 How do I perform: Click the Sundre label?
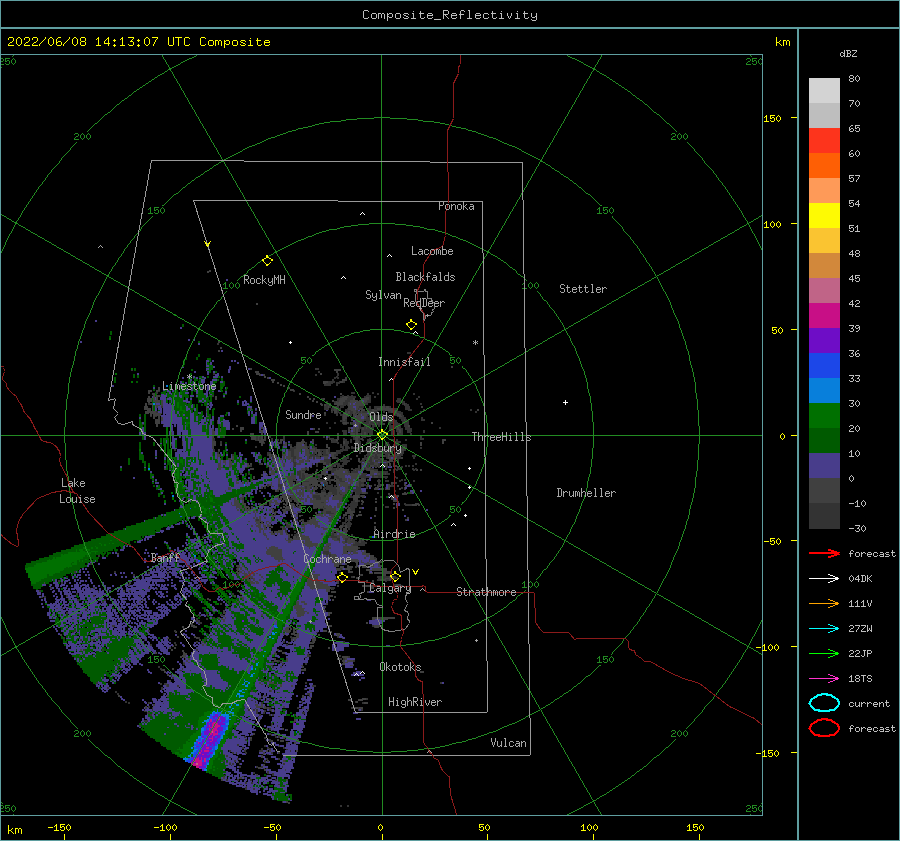tap(303, 414)
